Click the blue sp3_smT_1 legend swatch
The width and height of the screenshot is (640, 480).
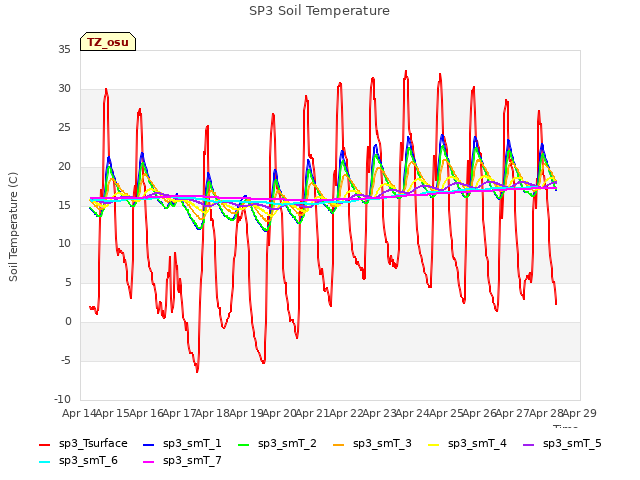pyautogui.click(x=149, y=444)
